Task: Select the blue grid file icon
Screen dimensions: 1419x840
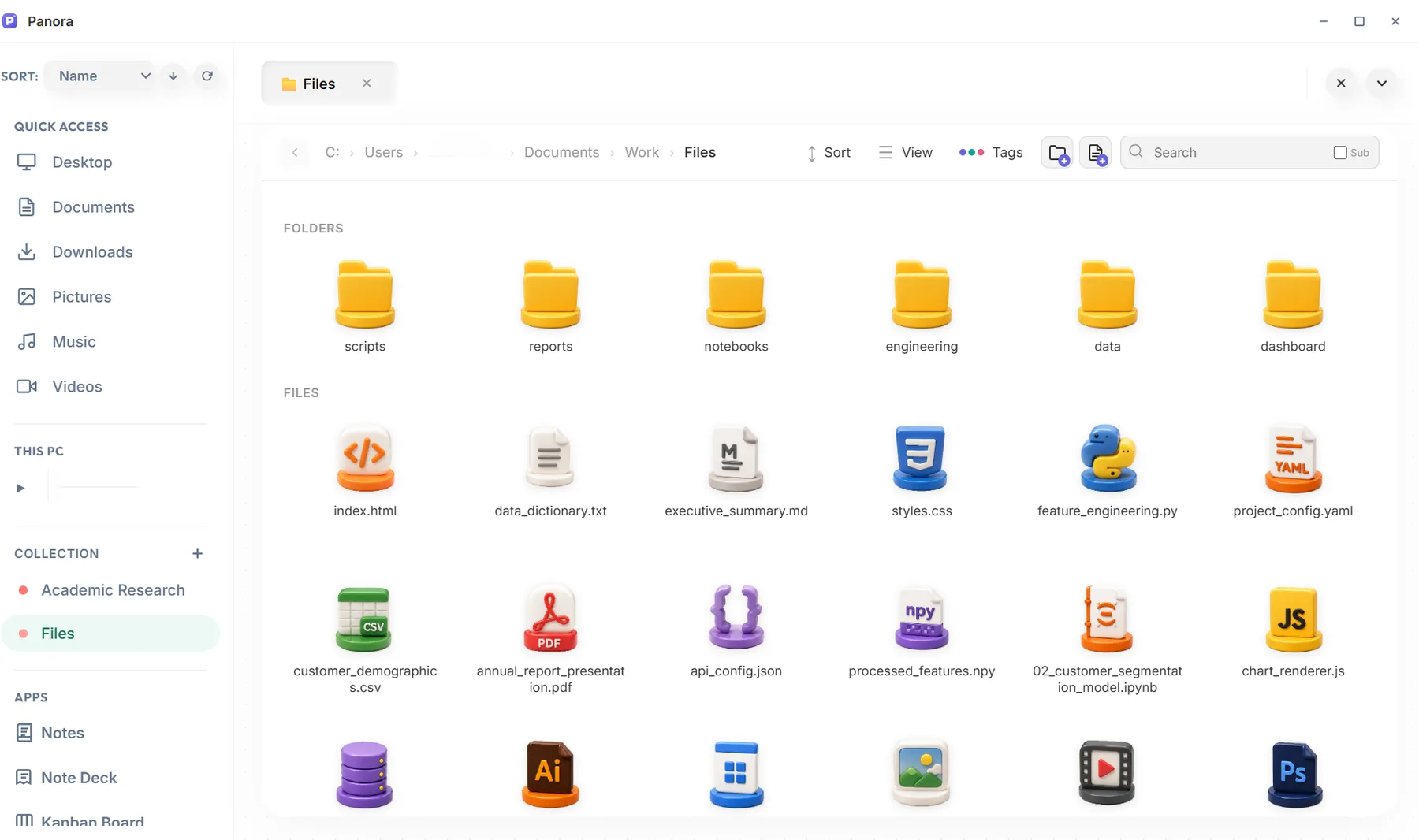Action: pos(736,774)
